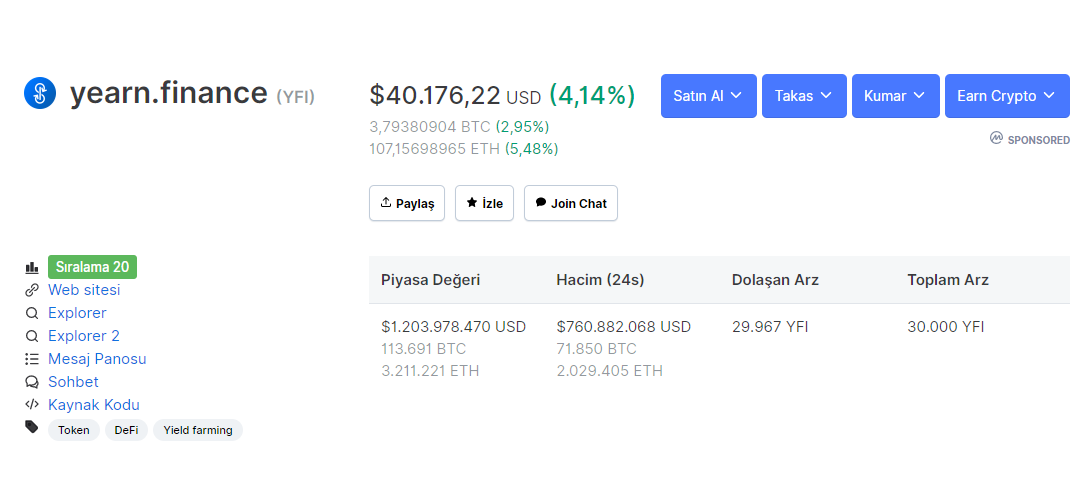This screenshot has width=1083, height=492.
Task: Click the $1.203.978.470 USD market cap value
Action: click(x=454, y=327)
